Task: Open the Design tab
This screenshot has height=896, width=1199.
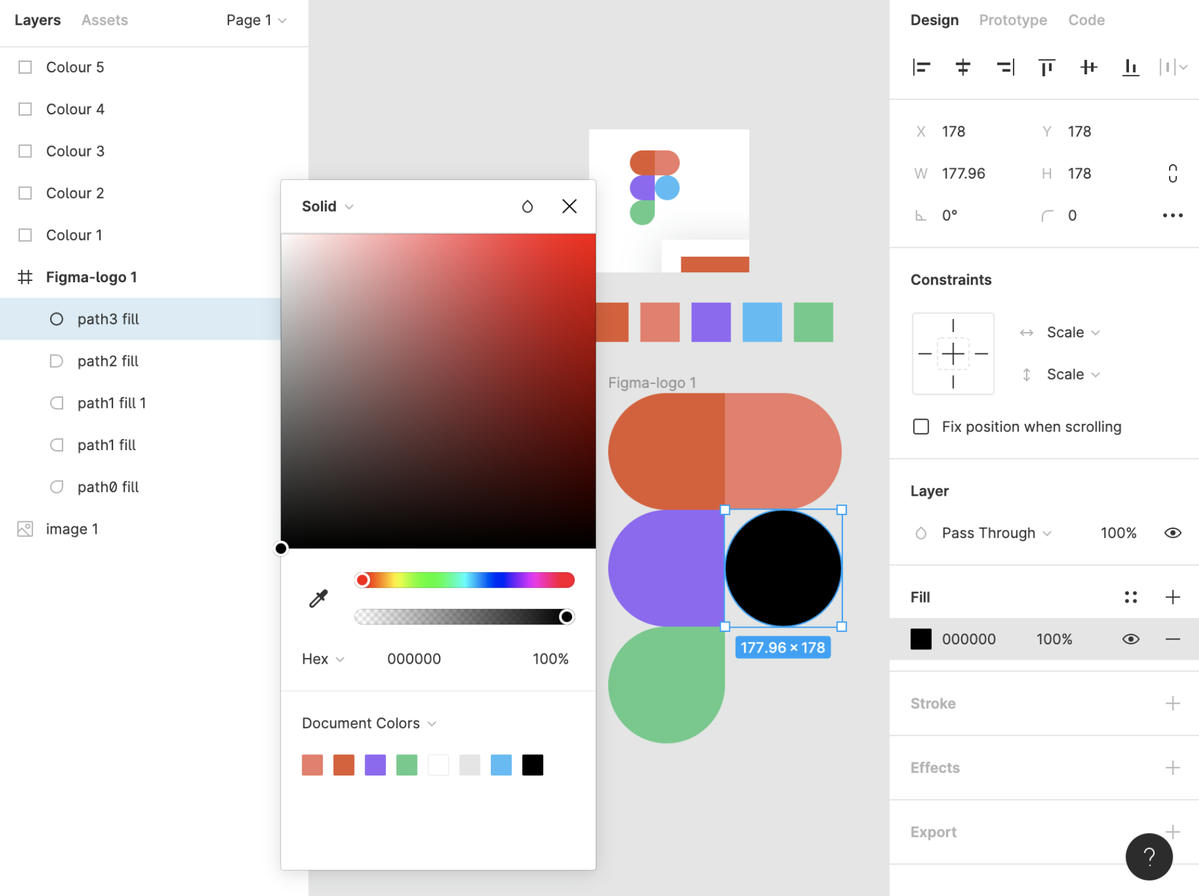Action: point(934,20)
